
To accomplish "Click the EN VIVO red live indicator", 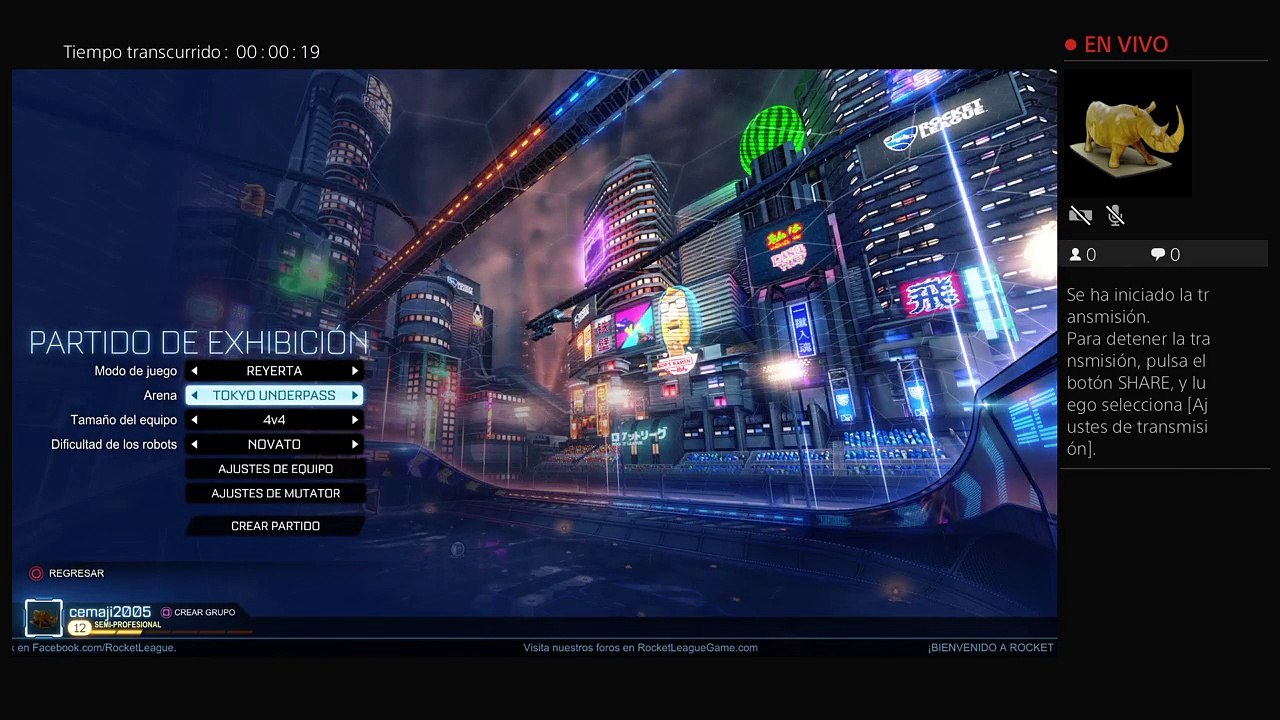I will 1117,45.
